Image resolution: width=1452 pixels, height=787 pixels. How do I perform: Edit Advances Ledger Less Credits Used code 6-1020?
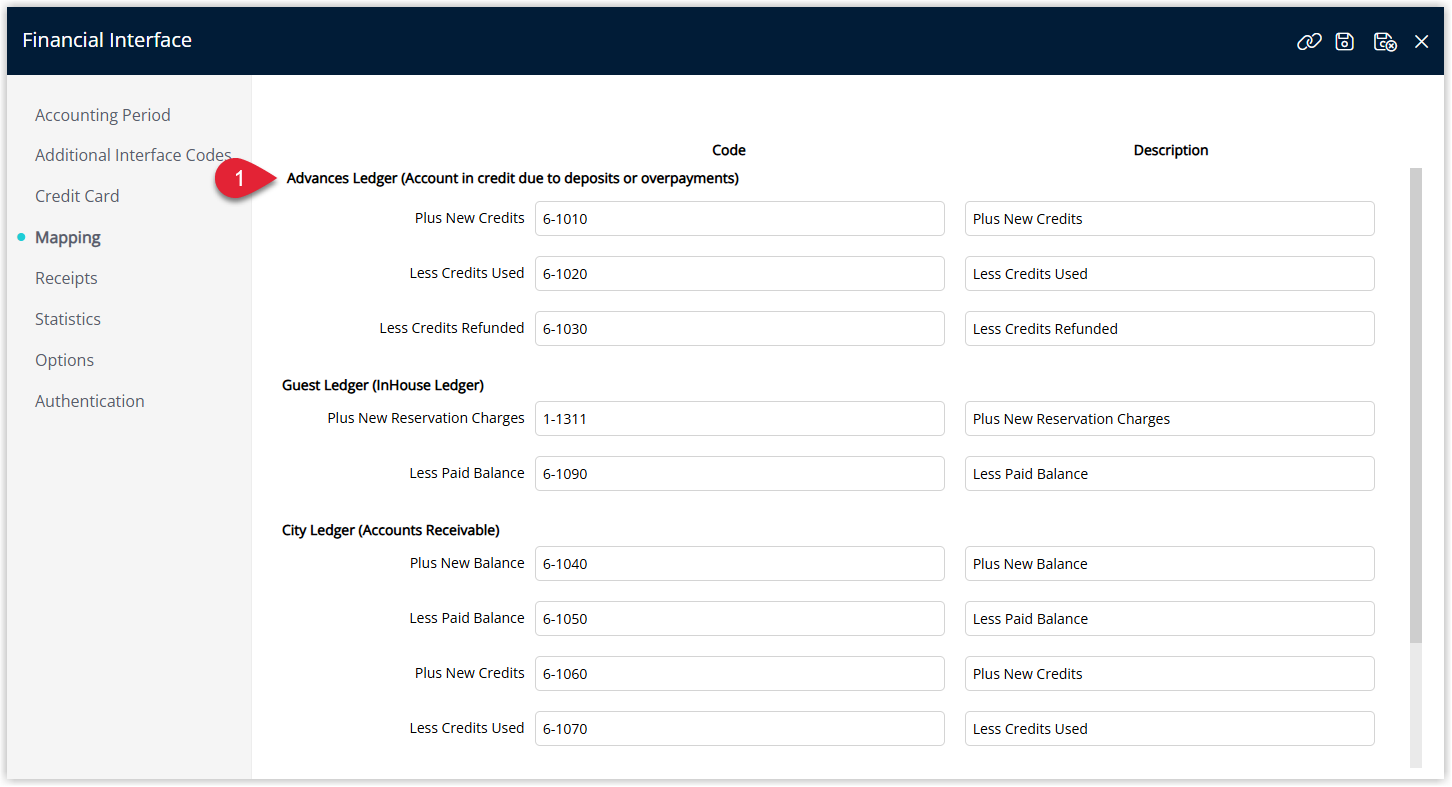(740, 273)
